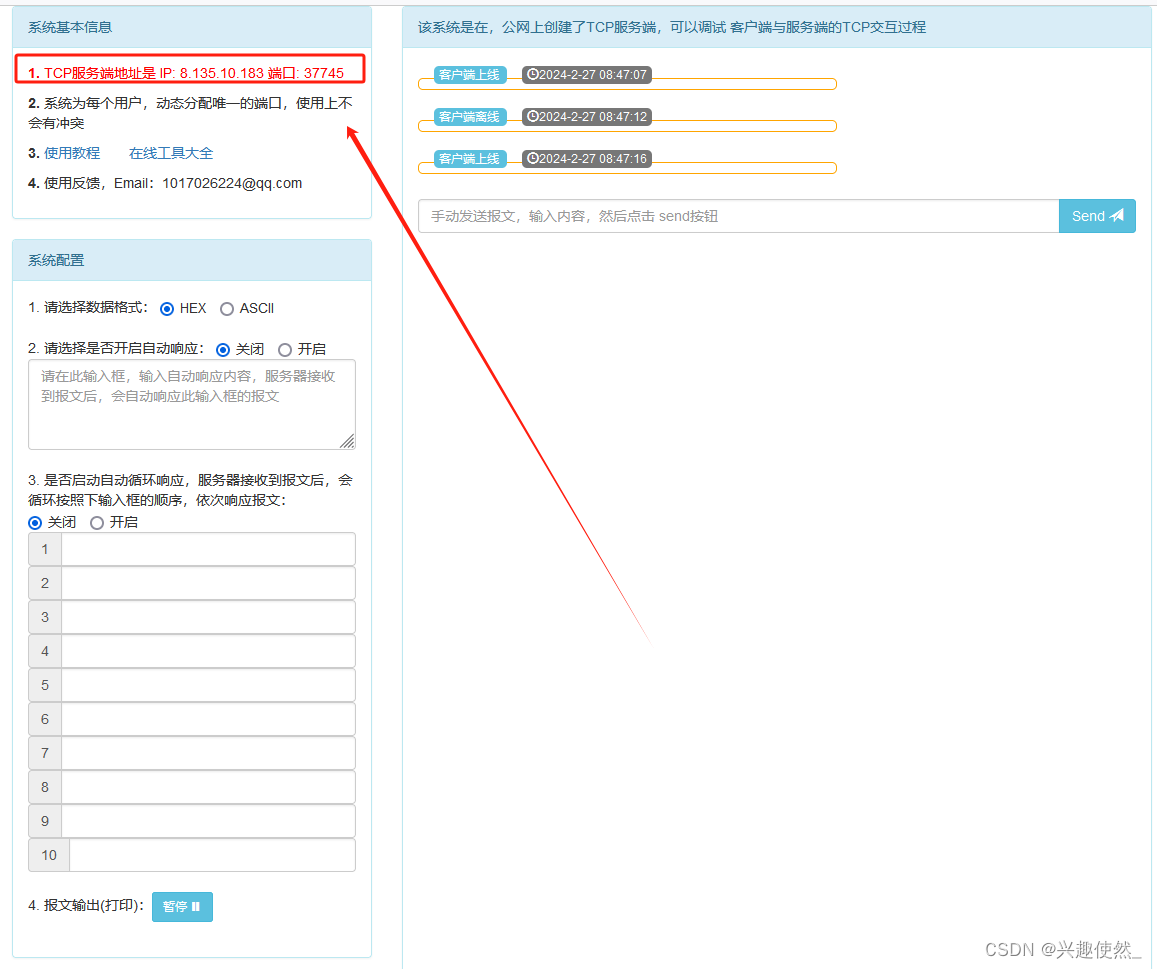Image resolution: width=1157 pixels, height=969 pixels.
Task: Click the 客户端离线 status label
Action: [470, 117]
